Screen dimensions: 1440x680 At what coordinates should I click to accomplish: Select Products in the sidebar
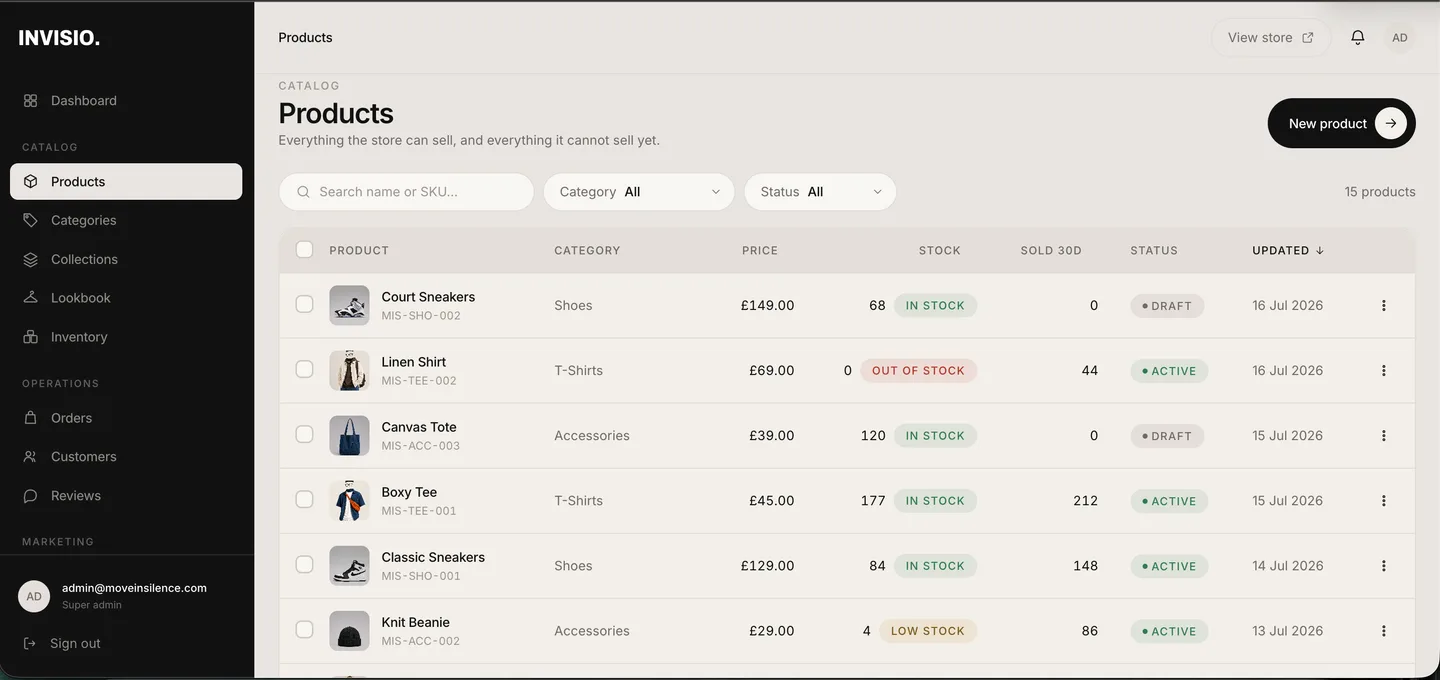coord(126,182)
